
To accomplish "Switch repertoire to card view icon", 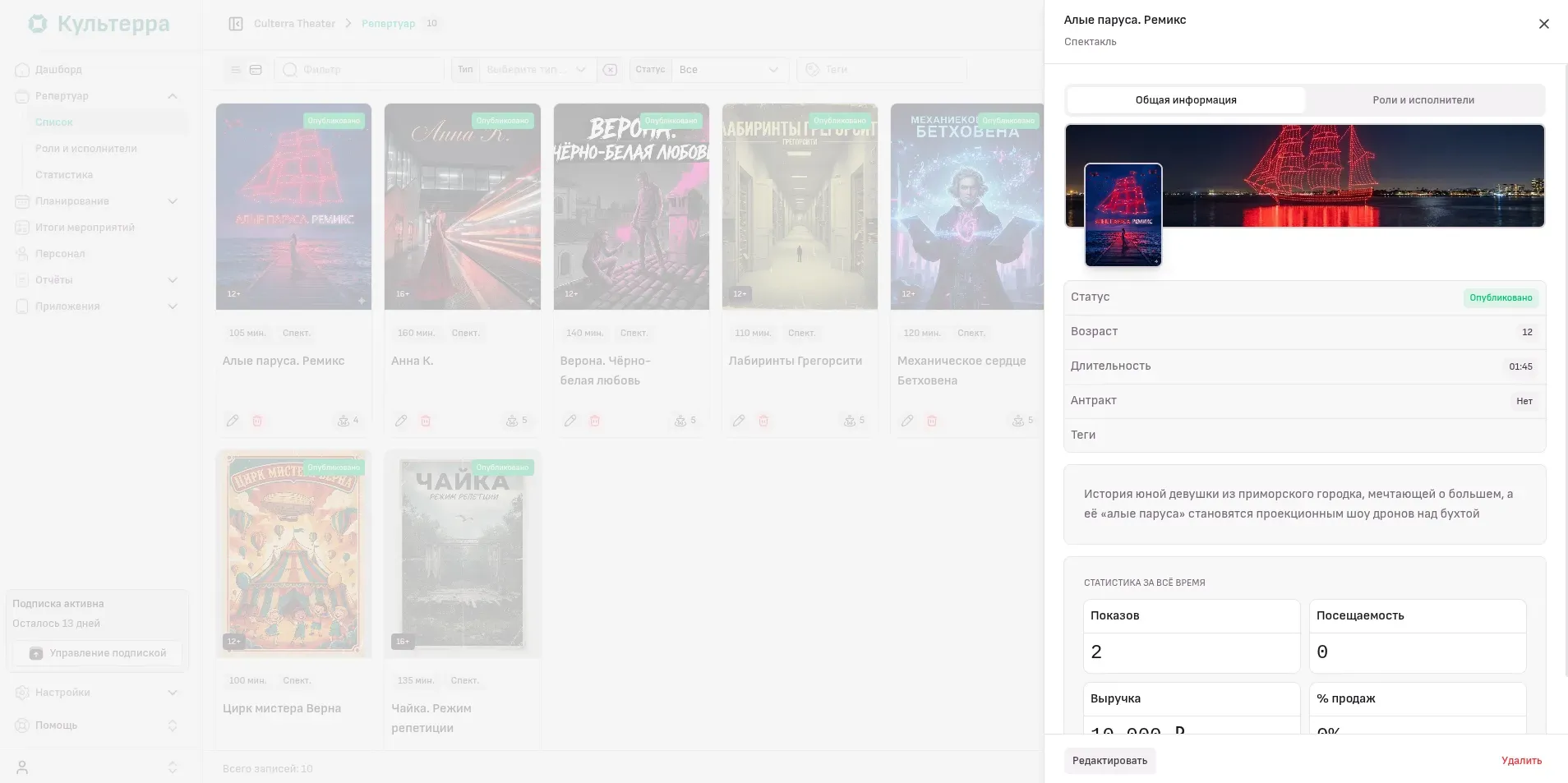I will 256,70.
